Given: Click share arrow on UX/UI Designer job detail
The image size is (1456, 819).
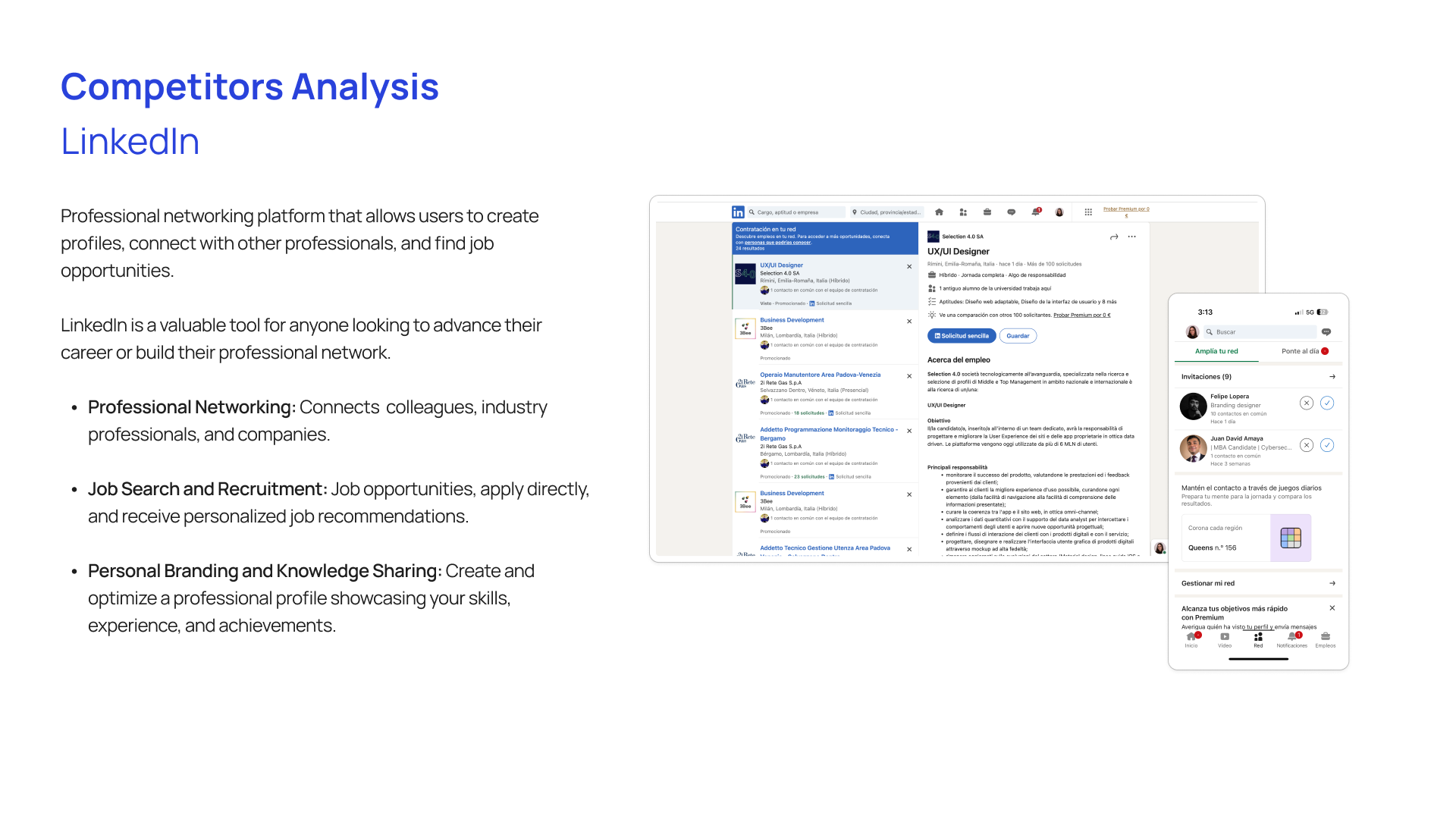Looking at the screenshot, I should [x=1114, y=237].
